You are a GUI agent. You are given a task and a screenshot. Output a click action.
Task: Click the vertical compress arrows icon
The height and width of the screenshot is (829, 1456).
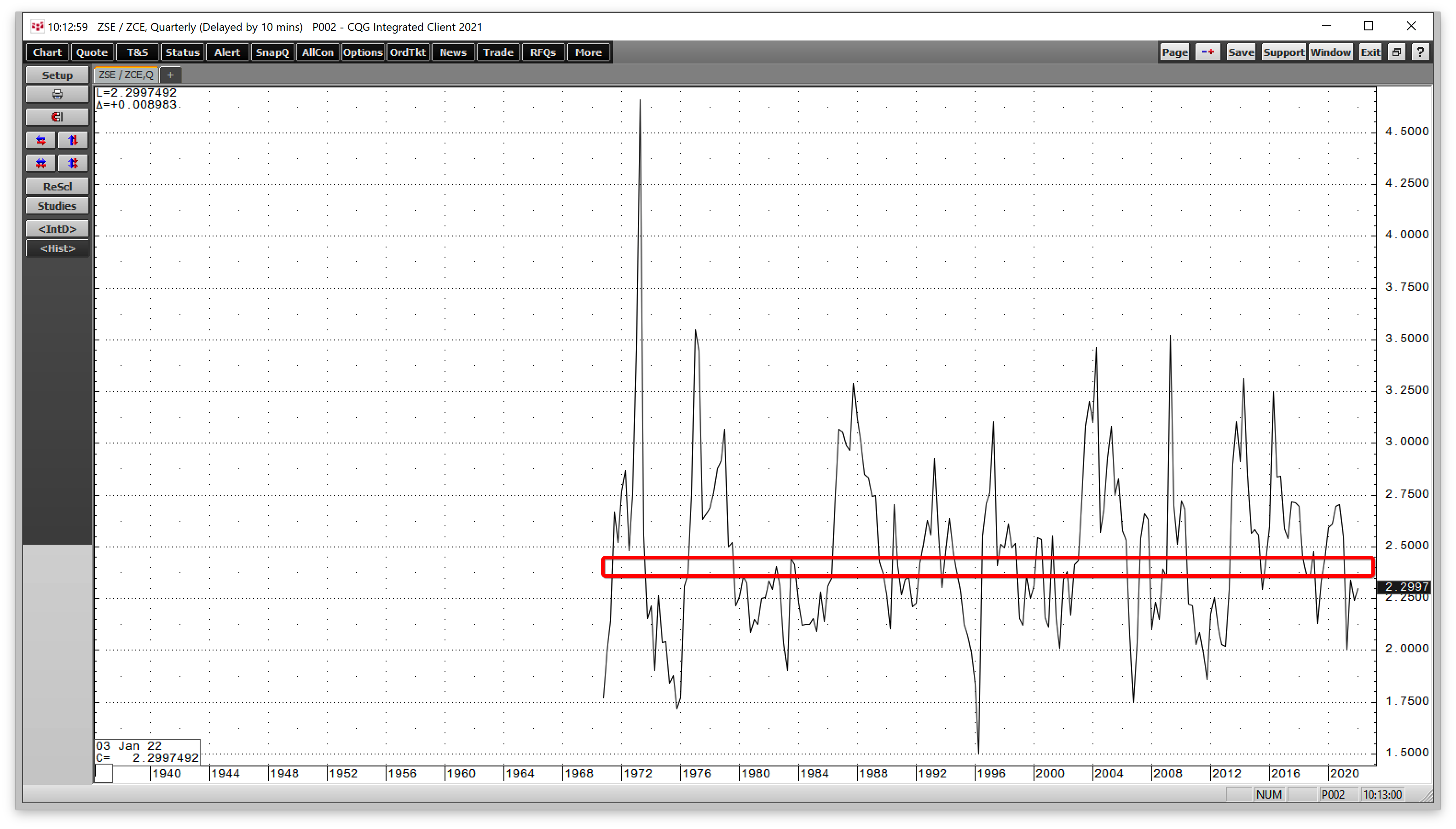[73, 163]
